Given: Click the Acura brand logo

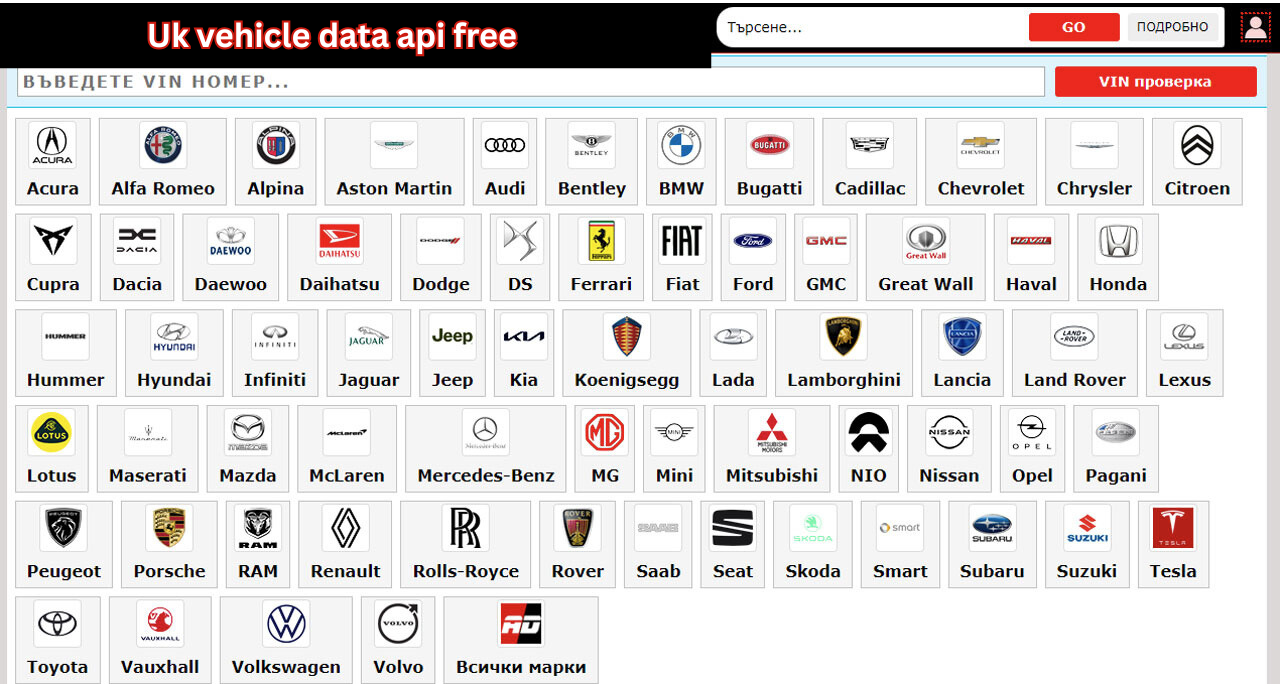Looking at the screenshot, I should tap(52, 146).
